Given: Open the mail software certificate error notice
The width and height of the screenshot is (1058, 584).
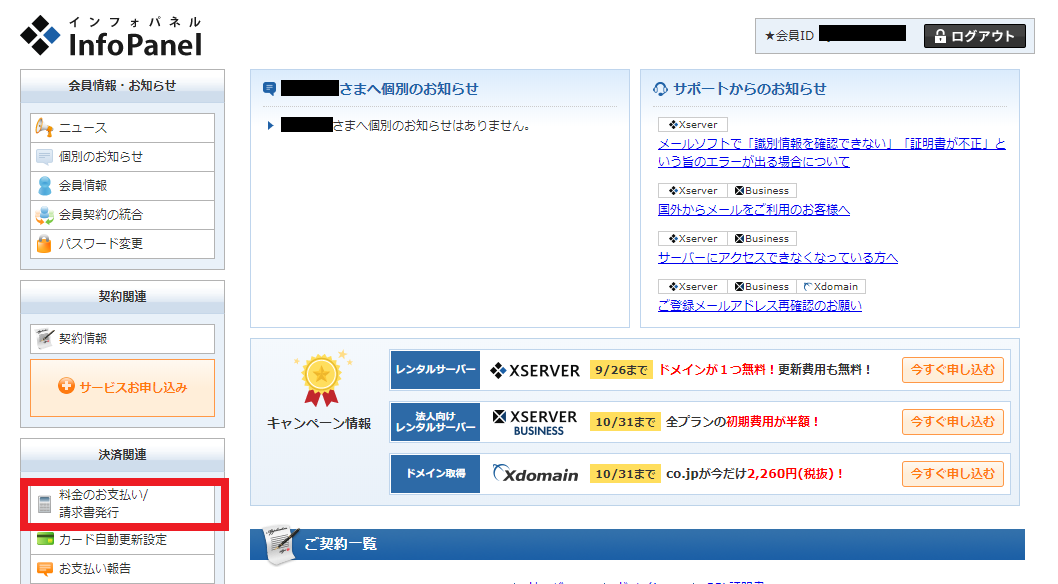Looking at the screenshot, I should click(830, 153).
